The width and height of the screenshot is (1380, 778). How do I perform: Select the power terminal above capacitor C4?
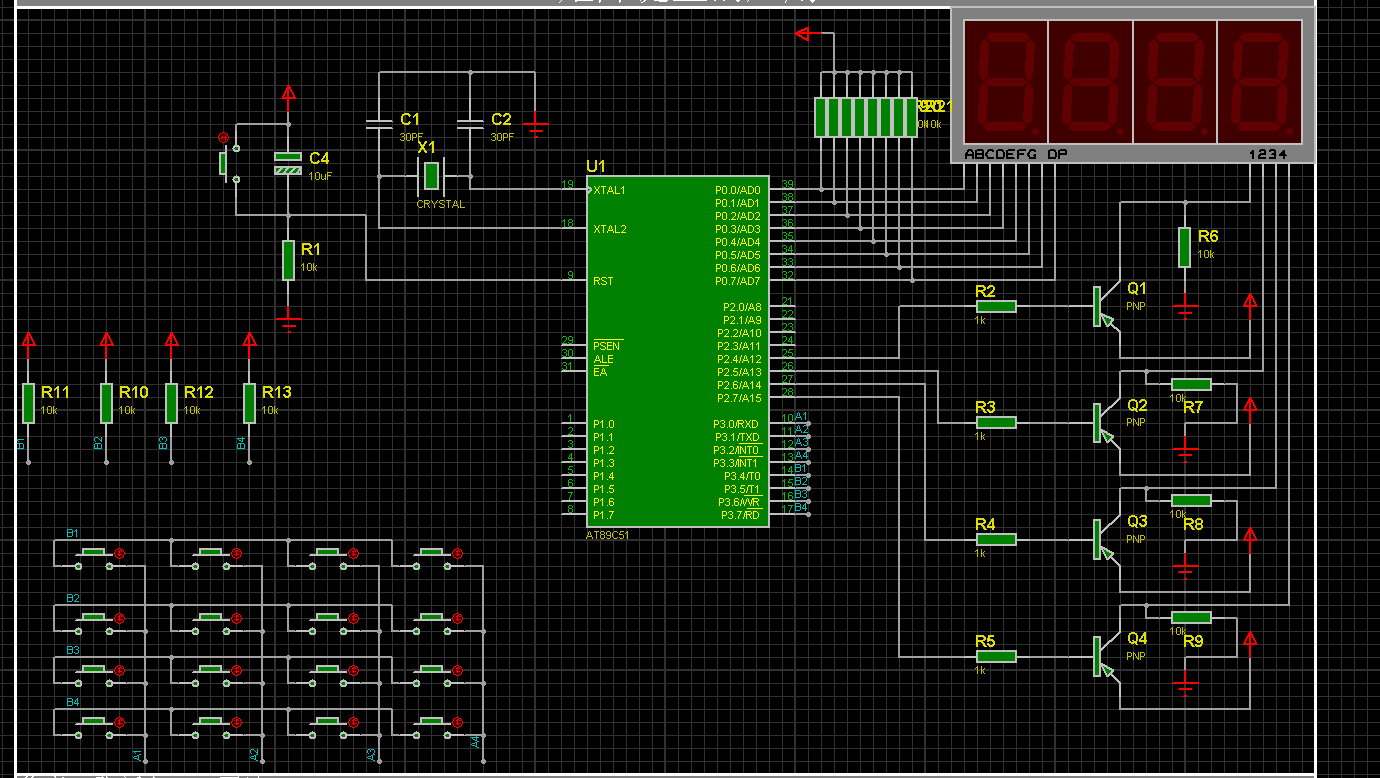288,94
